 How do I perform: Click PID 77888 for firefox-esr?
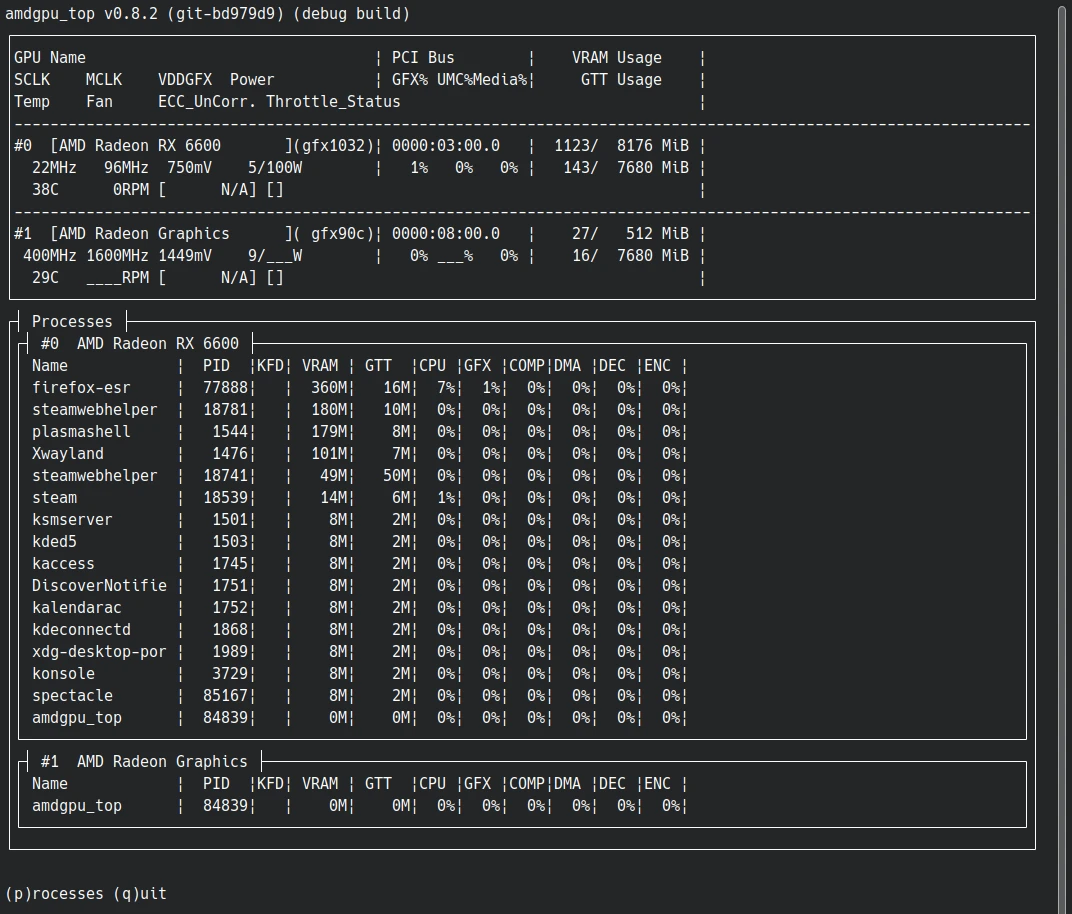(225, 388)
